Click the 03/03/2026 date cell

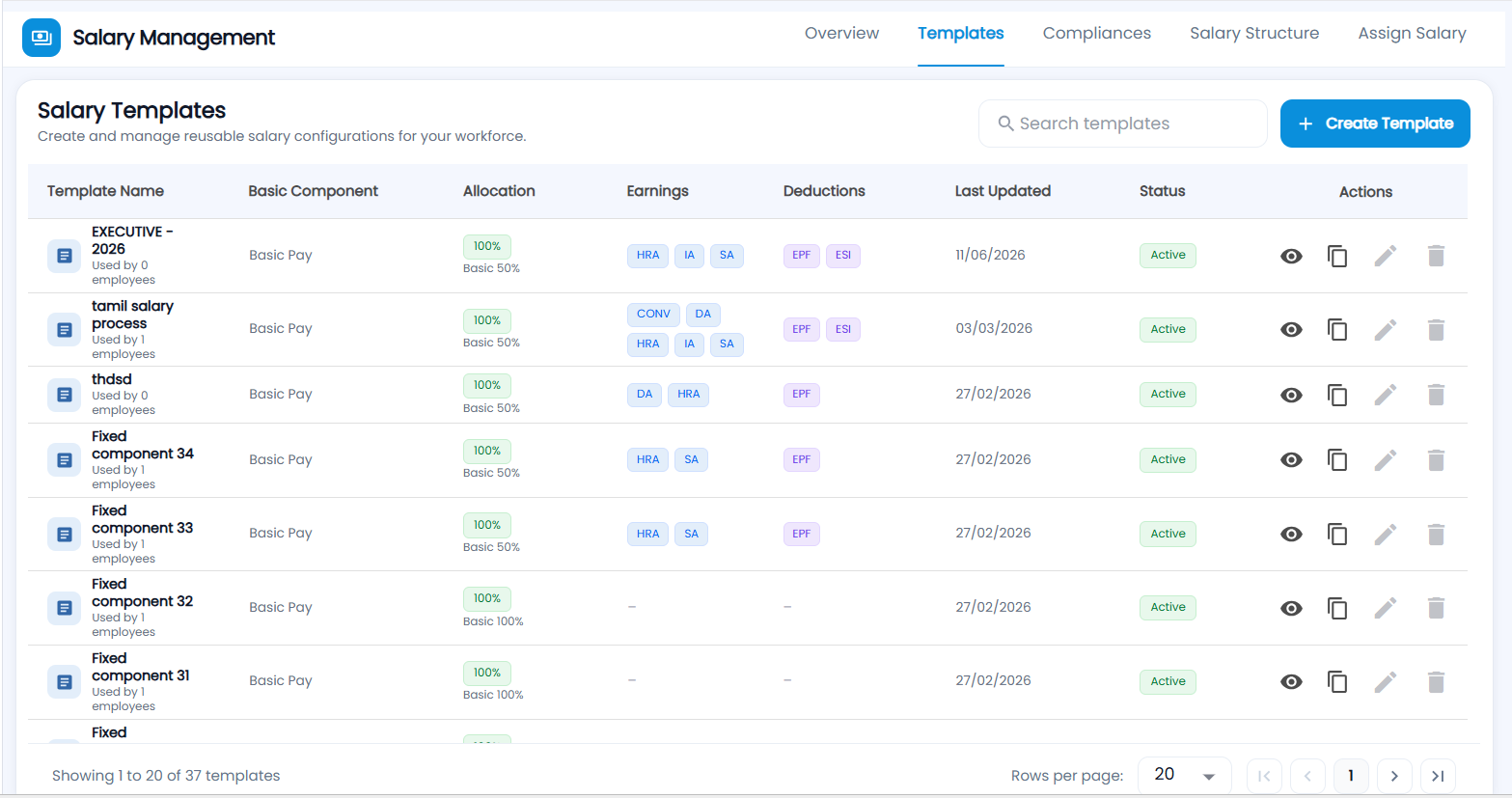tap(994, 328)
